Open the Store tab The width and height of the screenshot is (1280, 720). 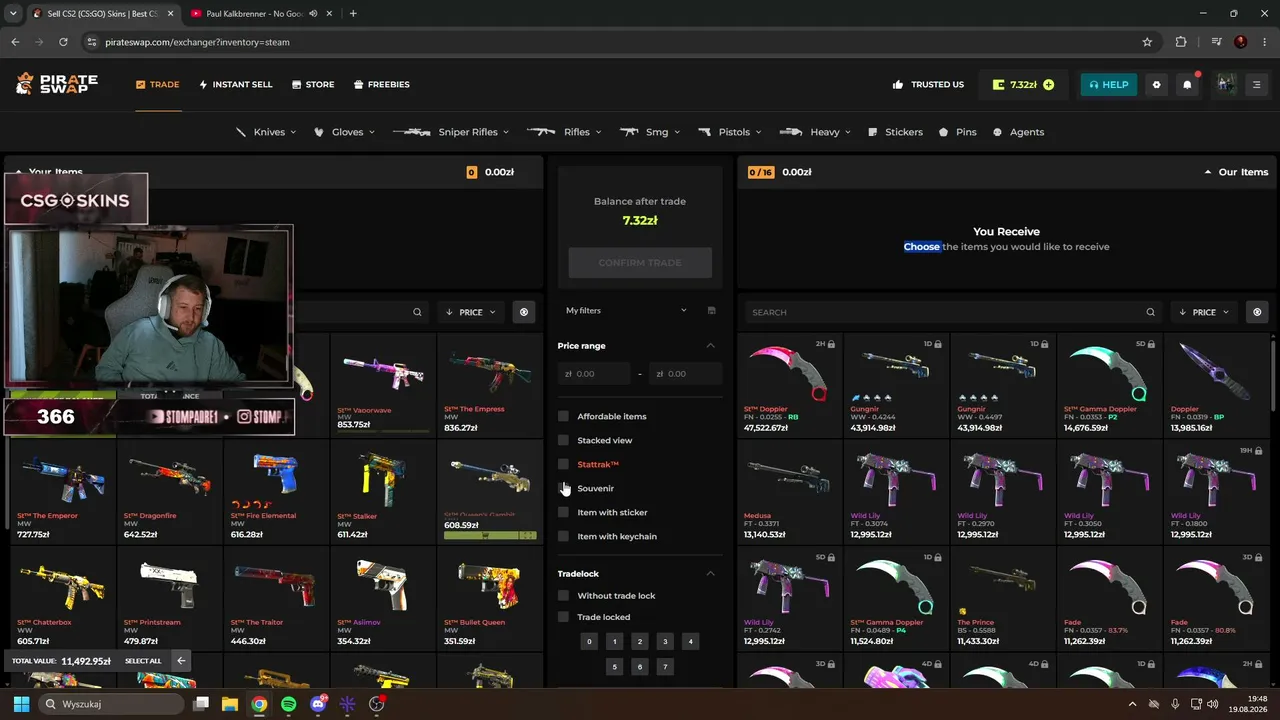tap(313, 85)
